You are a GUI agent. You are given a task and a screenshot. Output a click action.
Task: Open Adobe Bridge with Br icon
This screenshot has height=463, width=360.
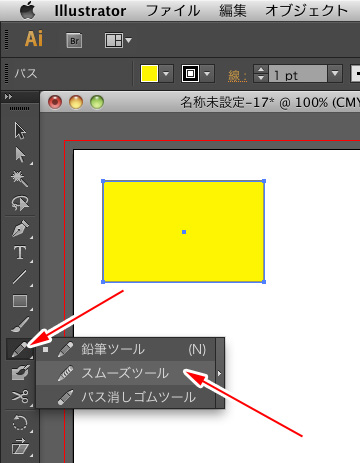tap(74, 41)
